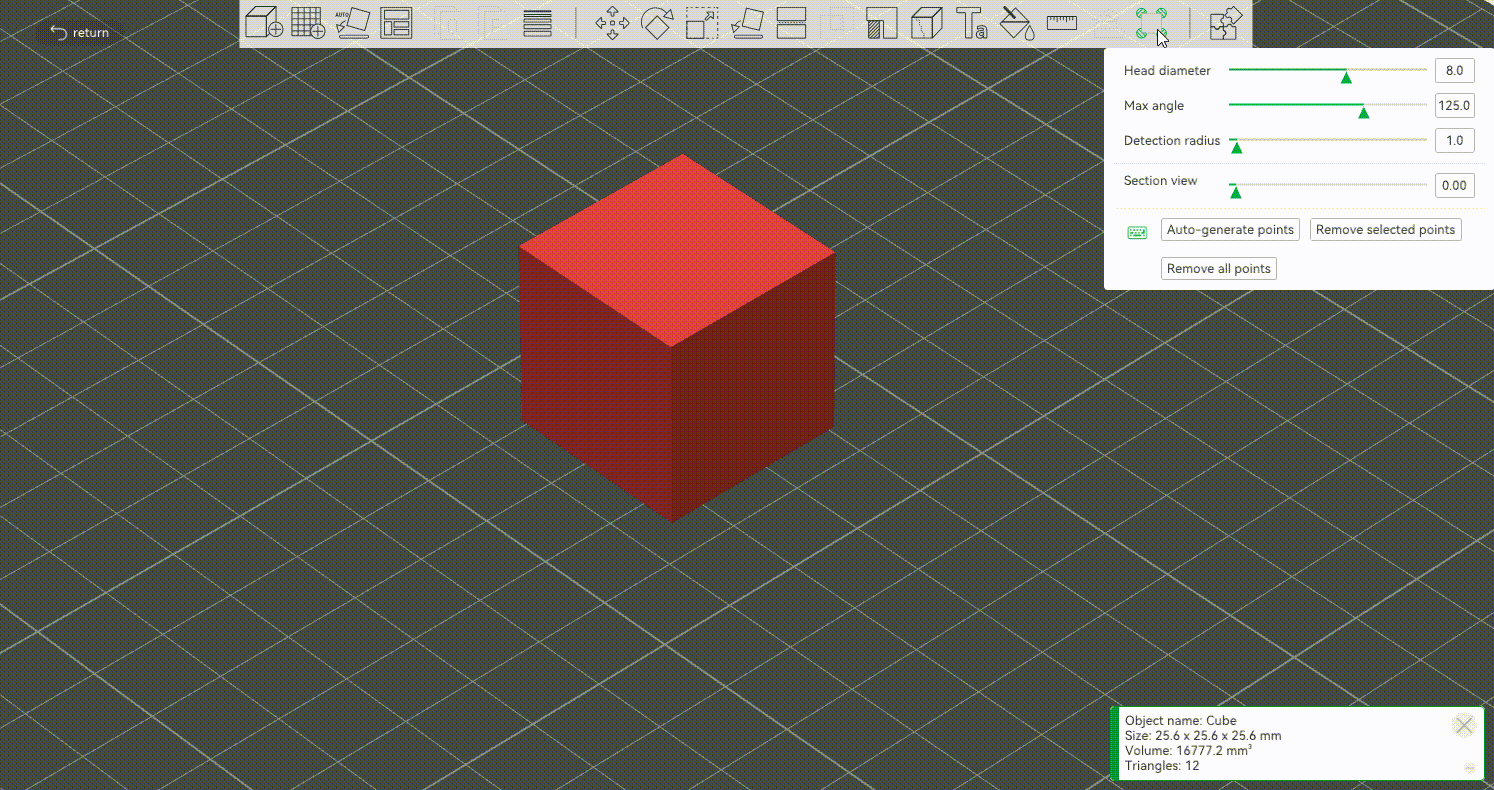This screenshot has width=1494, height=790.
Task: Click the 'Triangles: 12' text
Action: pos(1162,766)
